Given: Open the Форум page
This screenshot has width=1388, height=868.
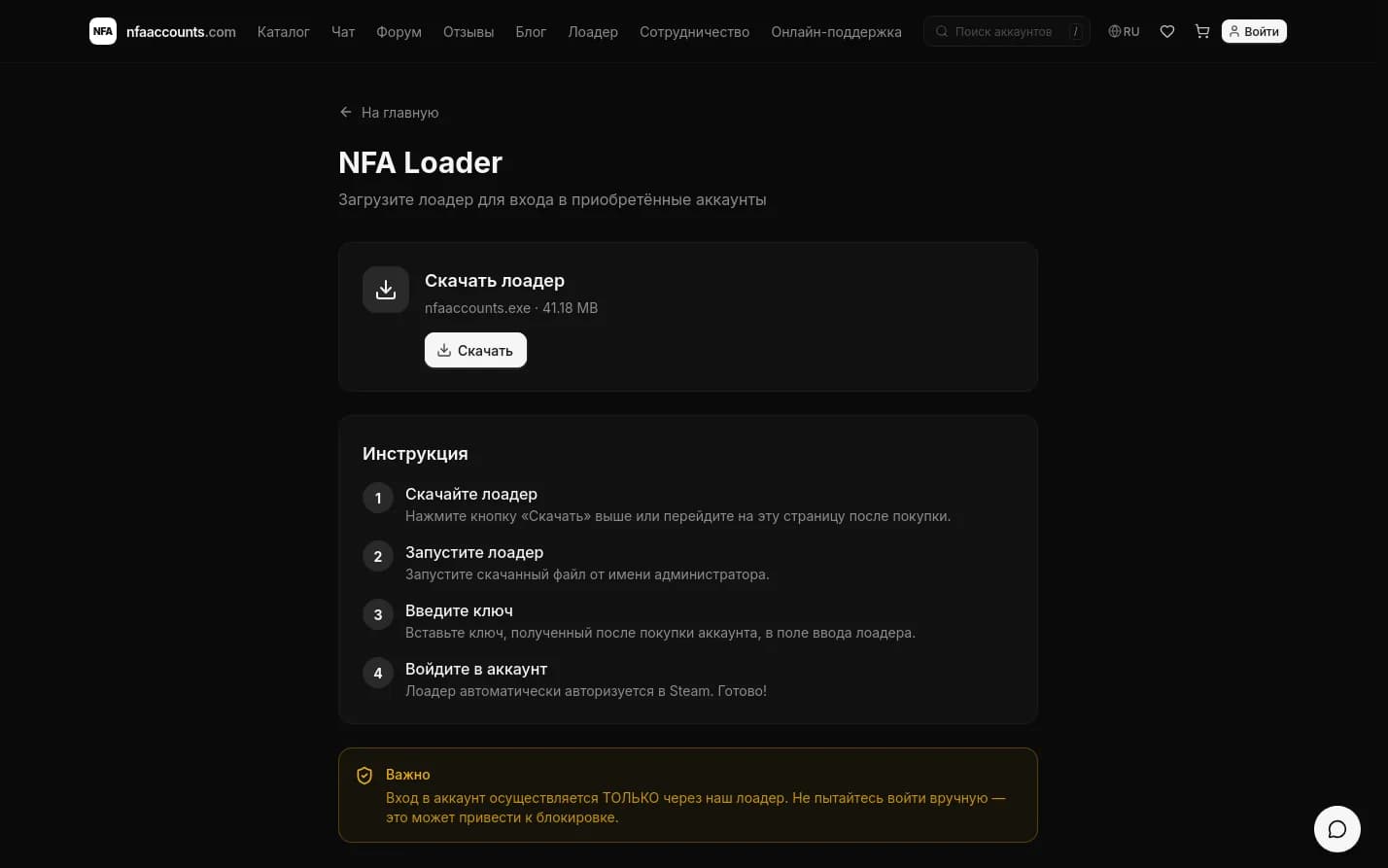Looking at the screenshot, I should pyautogui.click(x=399, y=32).
